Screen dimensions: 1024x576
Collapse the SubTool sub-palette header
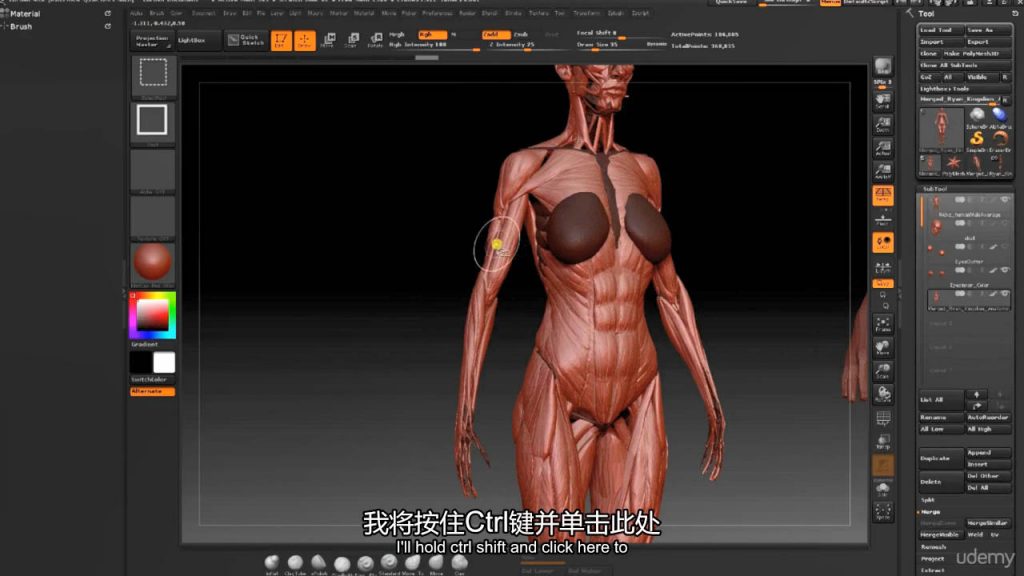click(x=935, y=189)
